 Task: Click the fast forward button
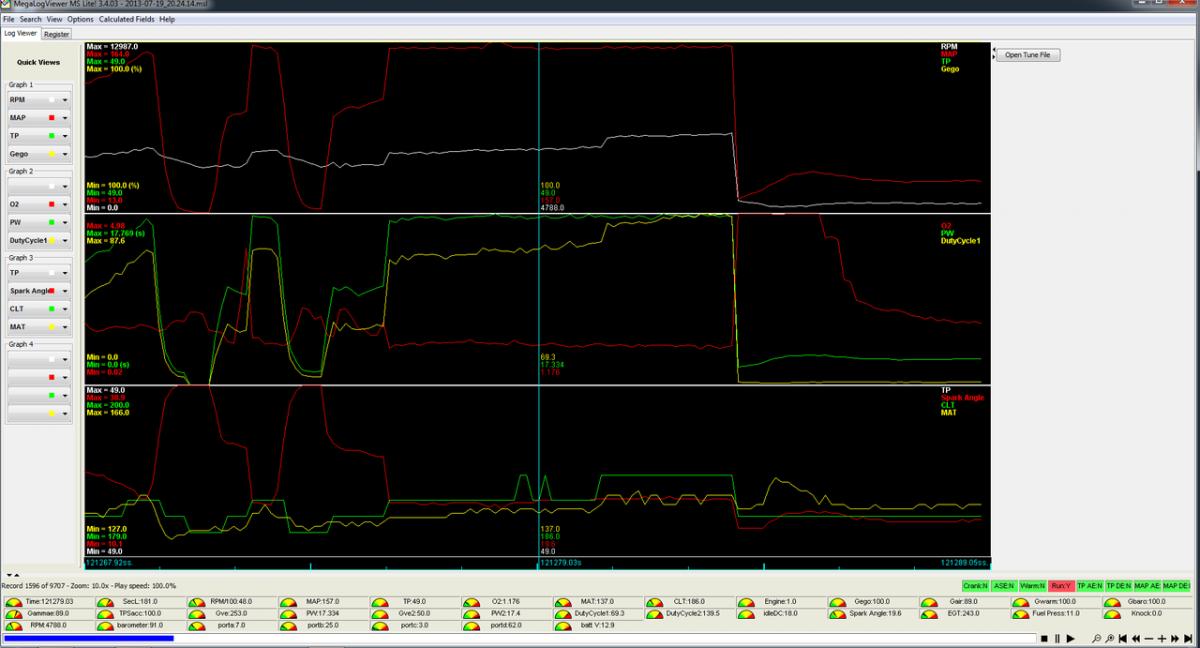point(1174,638)
